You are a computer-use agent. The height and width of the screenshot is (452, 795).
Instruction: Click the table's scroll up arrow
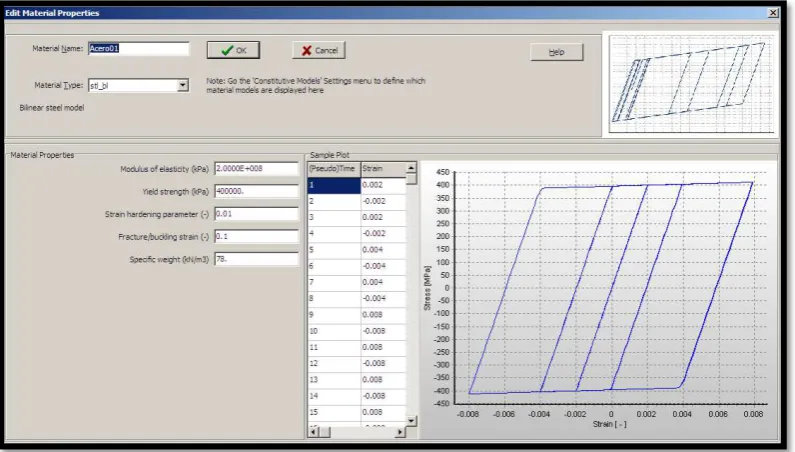click(x=411, y=168)
